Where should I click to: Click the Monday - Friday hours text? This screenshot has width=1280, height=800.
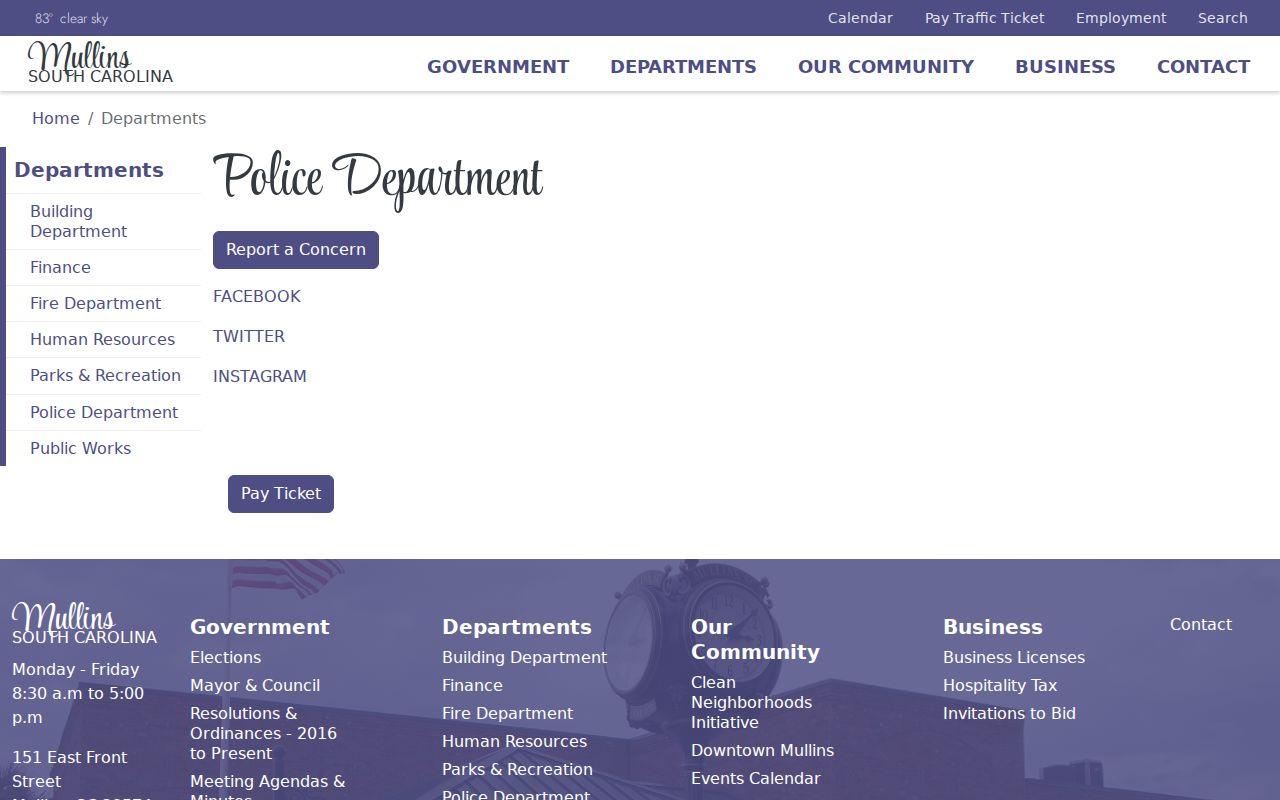78,693
